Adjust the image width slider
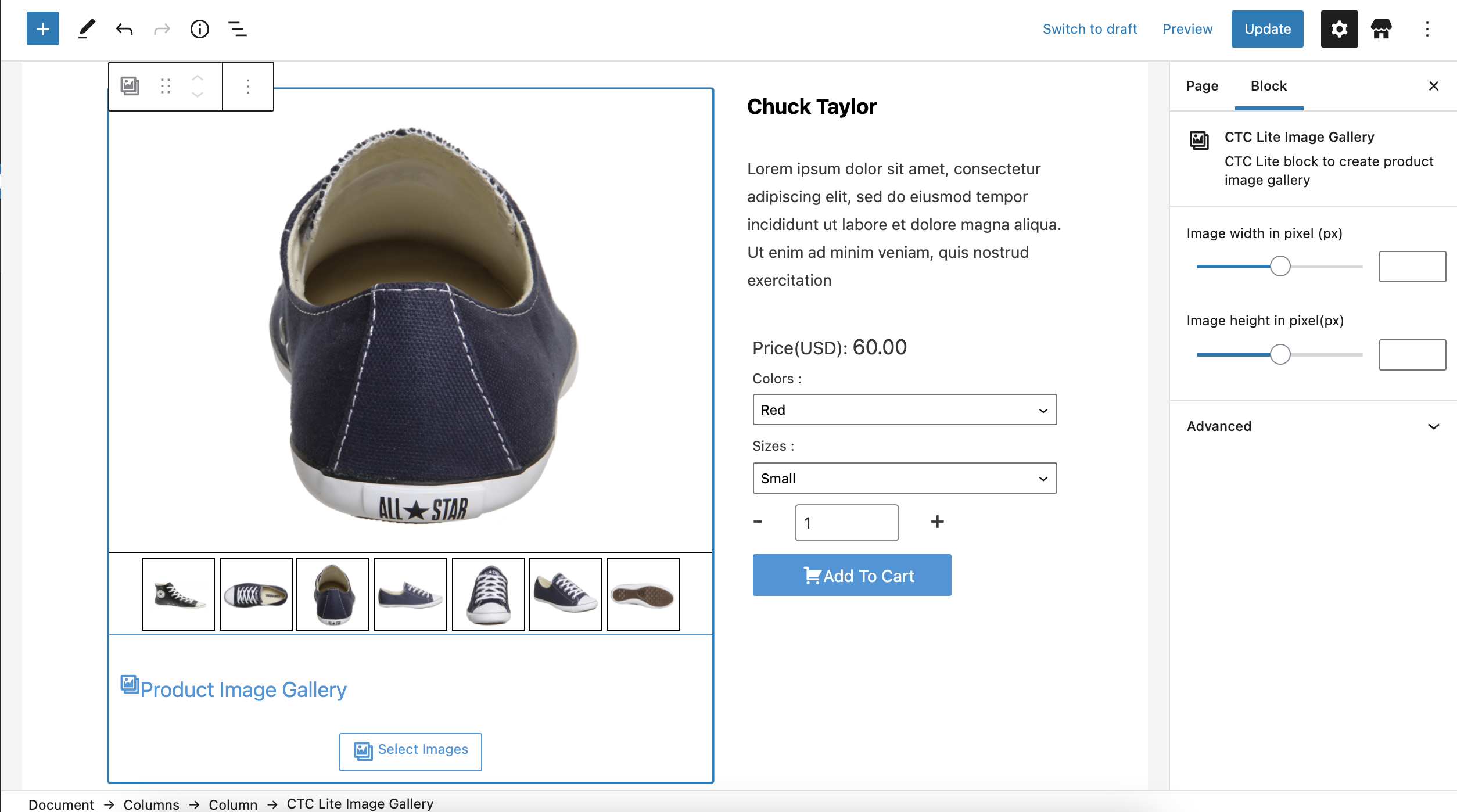 tap(1280, 266)
